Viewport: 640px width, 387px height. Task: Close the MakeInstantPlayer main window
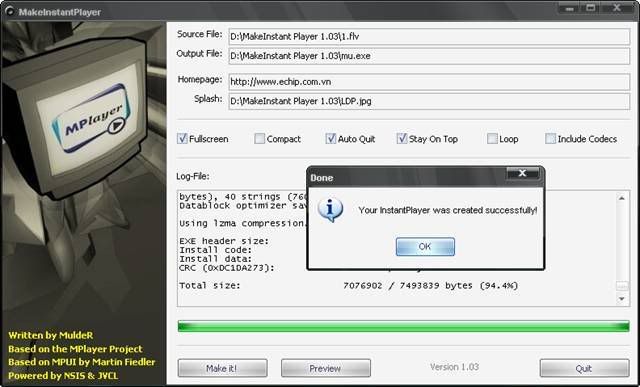(617, 8)
